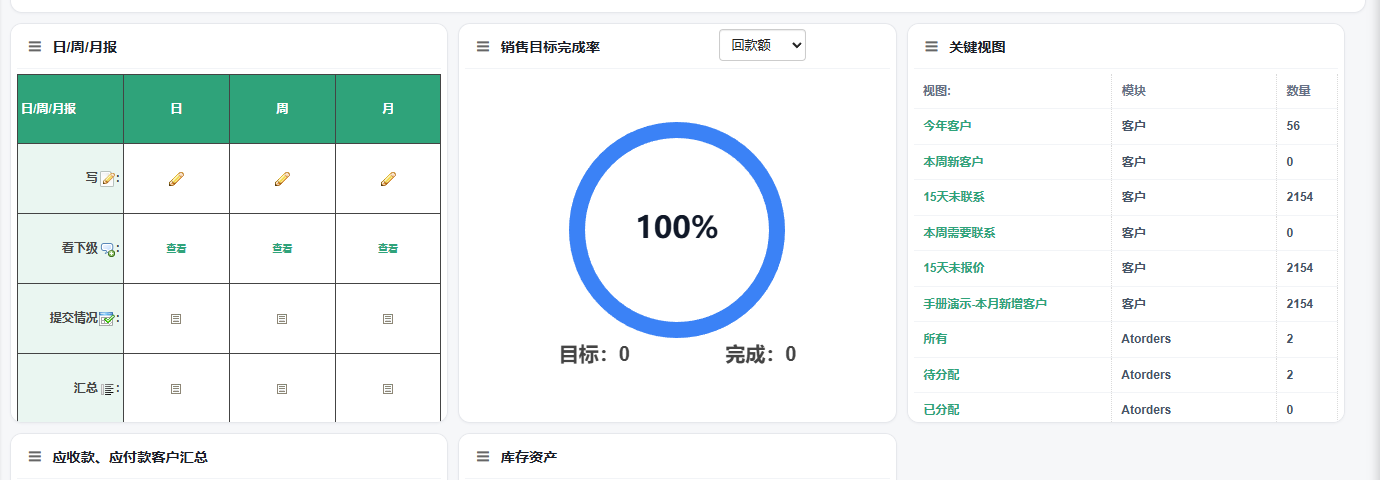Open monthly summary icon in 汇总 row
The height and width of the screenshot is (480, 1380).
tap(388, 389)
